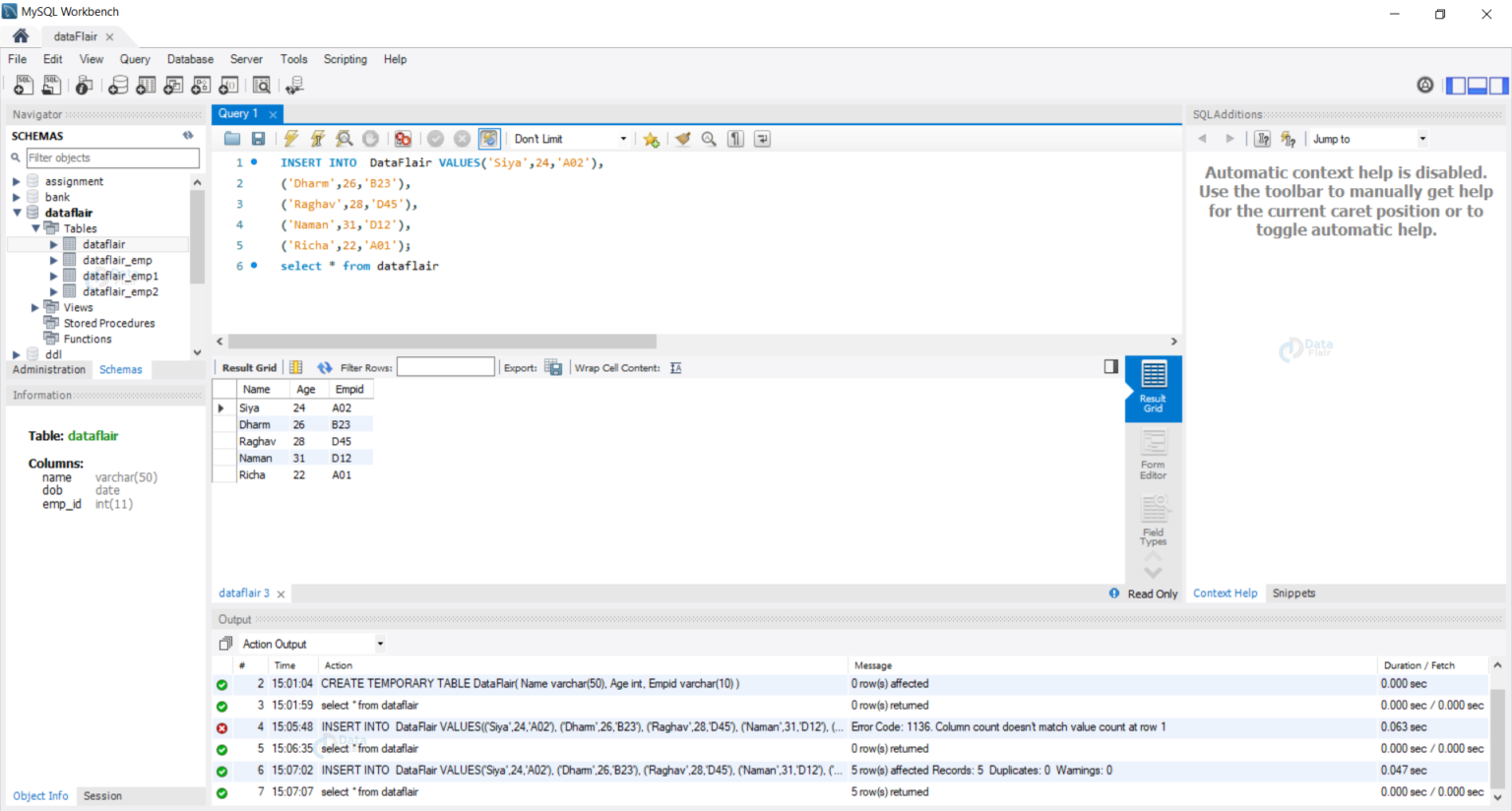Toggle the wrap cell content icon
Image resolution: width=1512 pixels, height=811 pixels.
(x=675, y=367)
